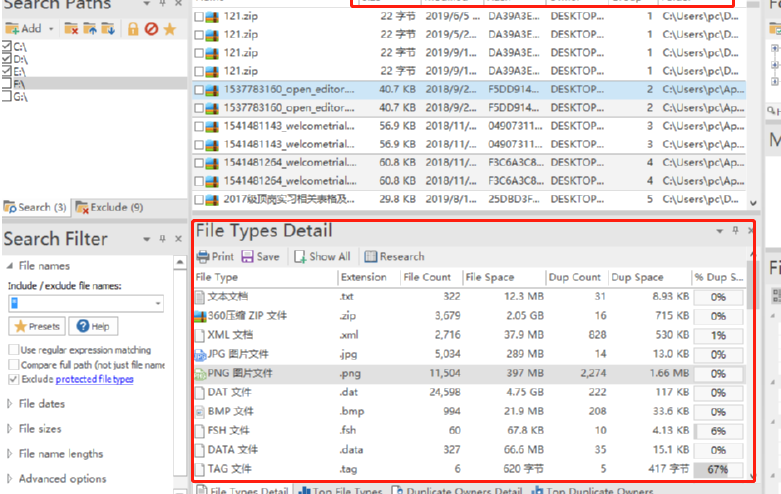Click the Help question mark button
This screenshot has width=781, height=494.
coord(93,327)
